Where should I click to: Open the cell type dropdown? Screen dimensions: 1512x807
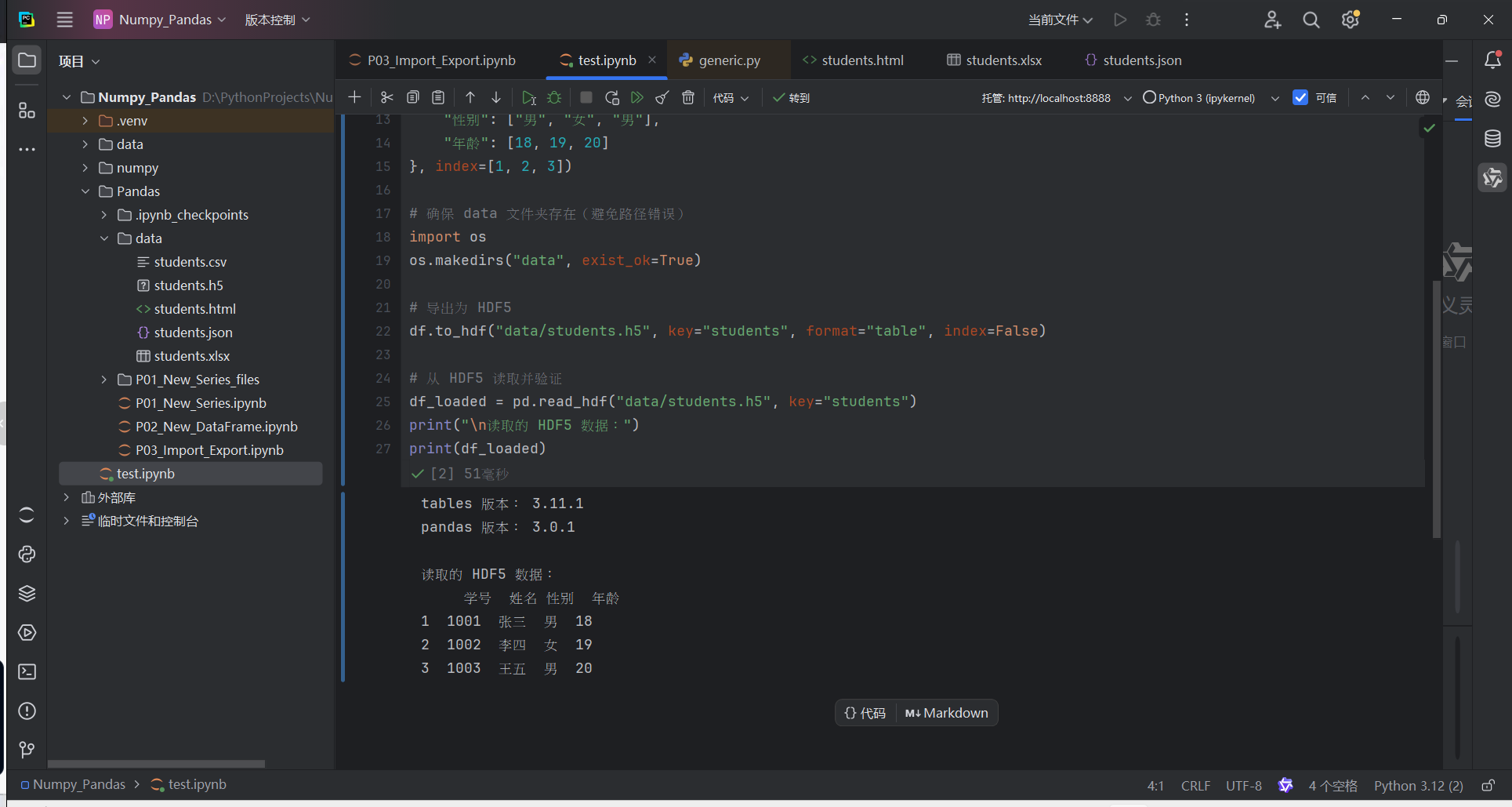coord(731,98)
